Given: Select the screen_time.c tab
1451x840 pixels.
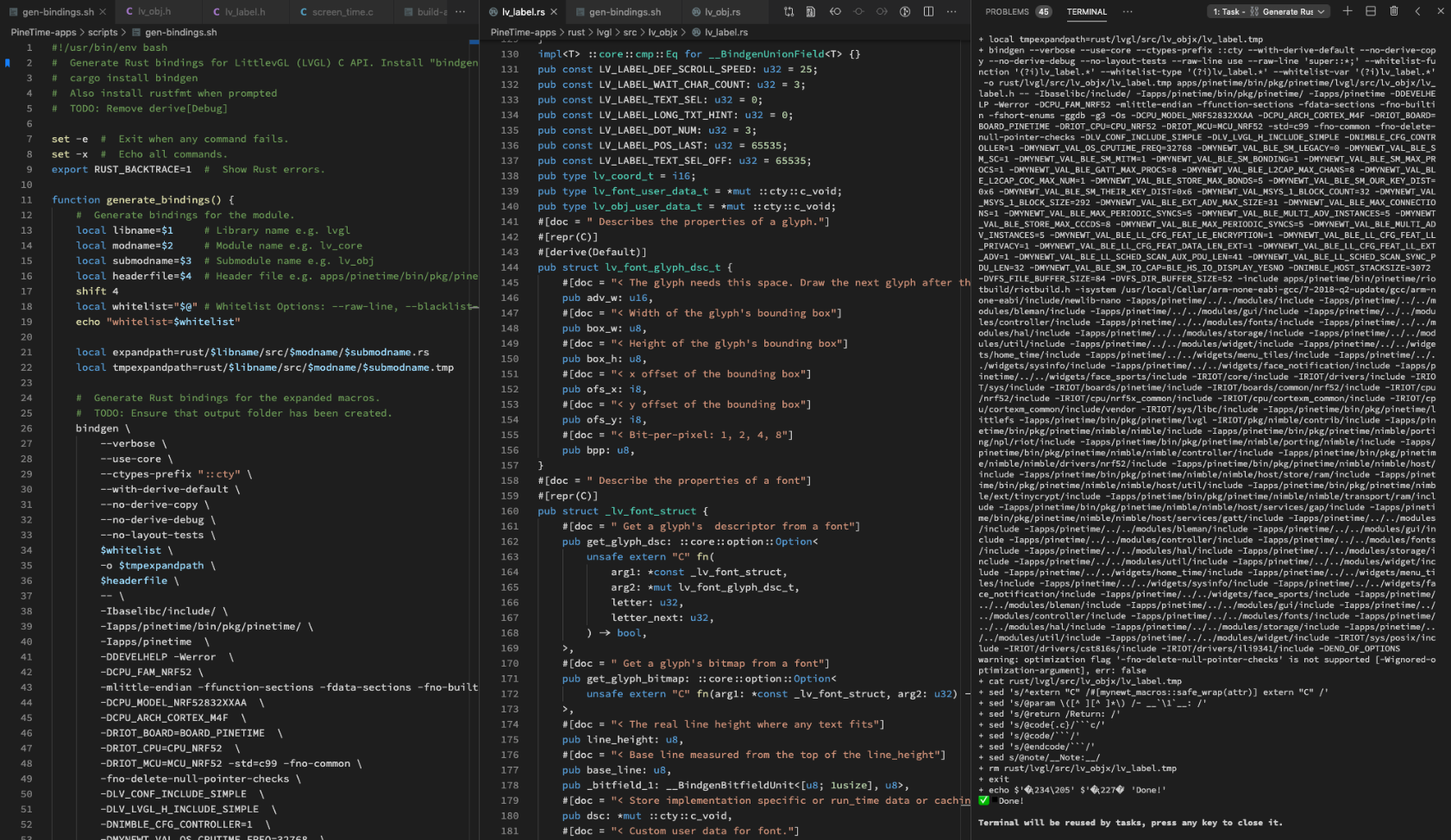Looking at the screenshot, I should 342,12.
